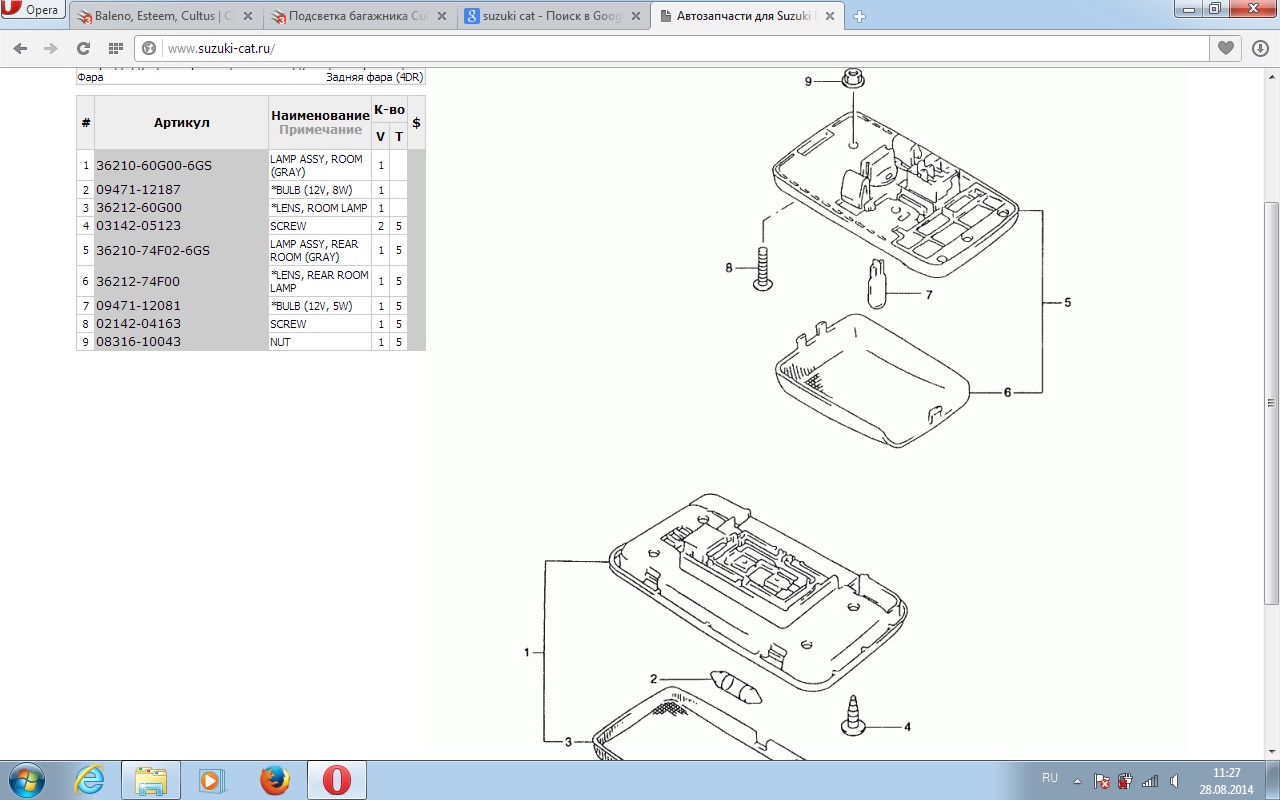Select part number 36212-60G00
This screenshot has width=1280, height=800.
[139, 208]
